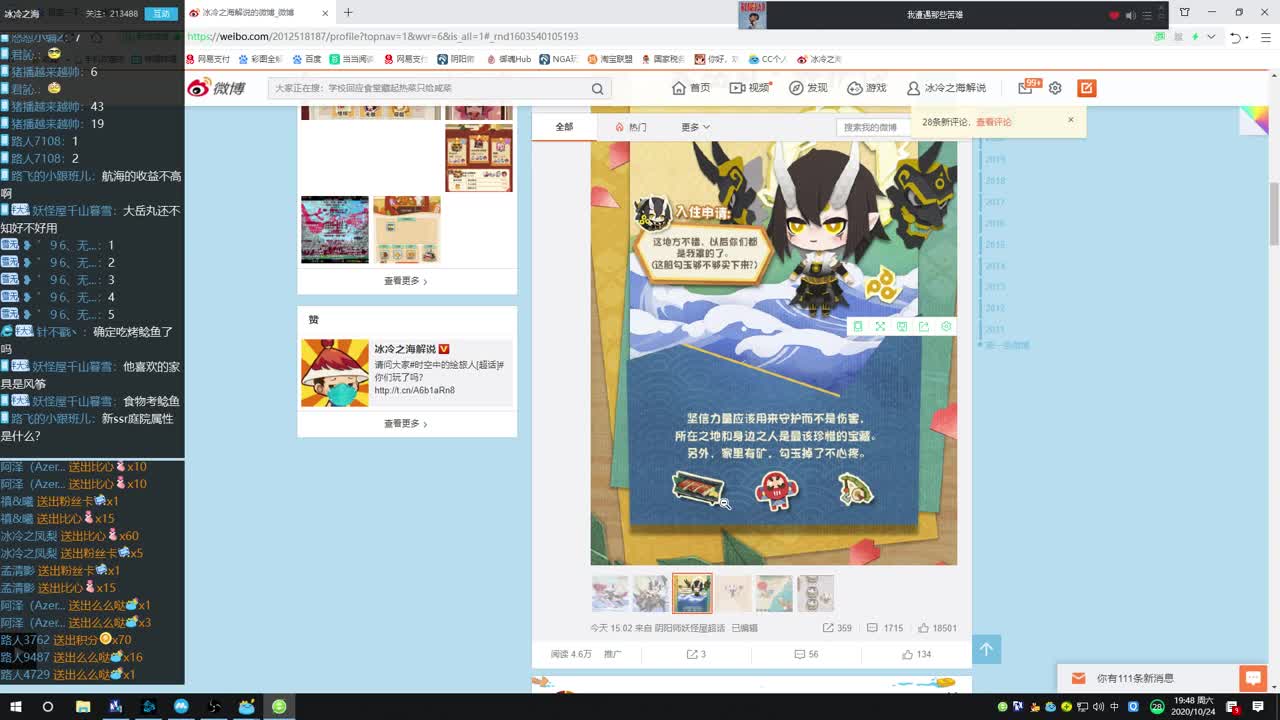Click 查看评论 link in notification
Image resolution: width=1280 pixels, height=720 pixels.
point(993,122)
